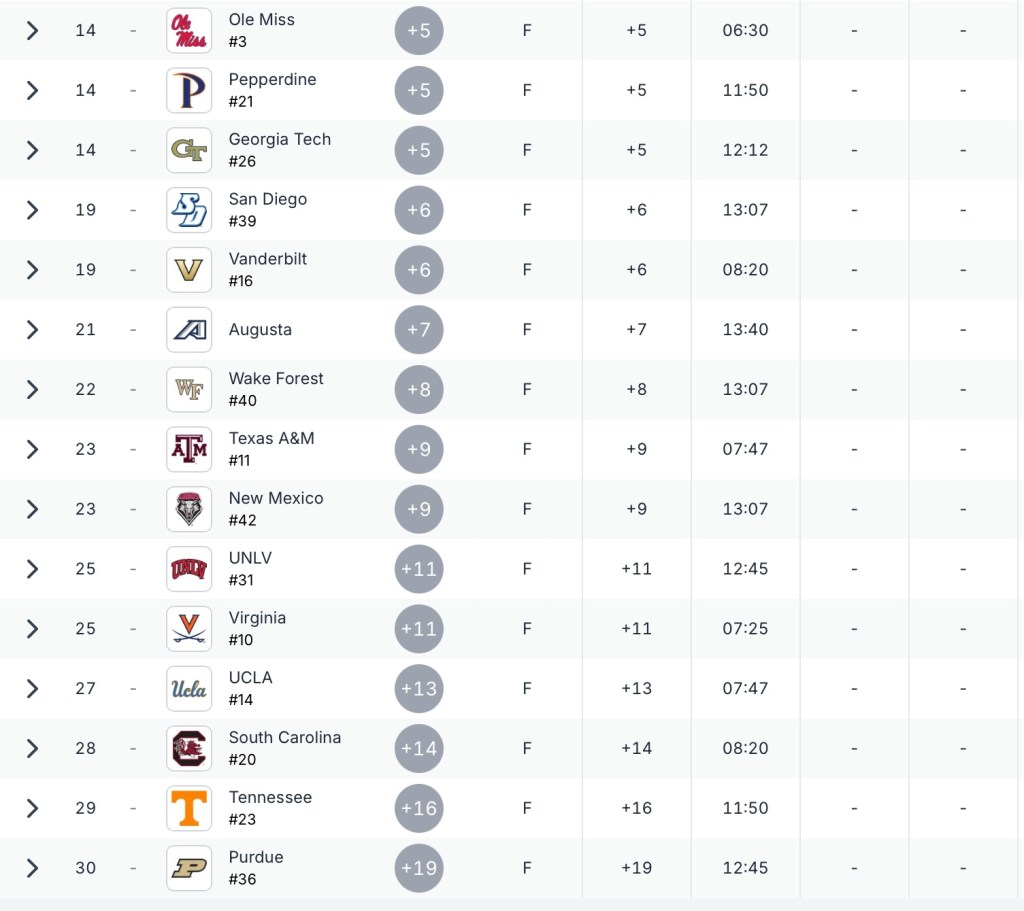Expand the Augusta row details
This screenshot has height=911, width=1024.
32,329
